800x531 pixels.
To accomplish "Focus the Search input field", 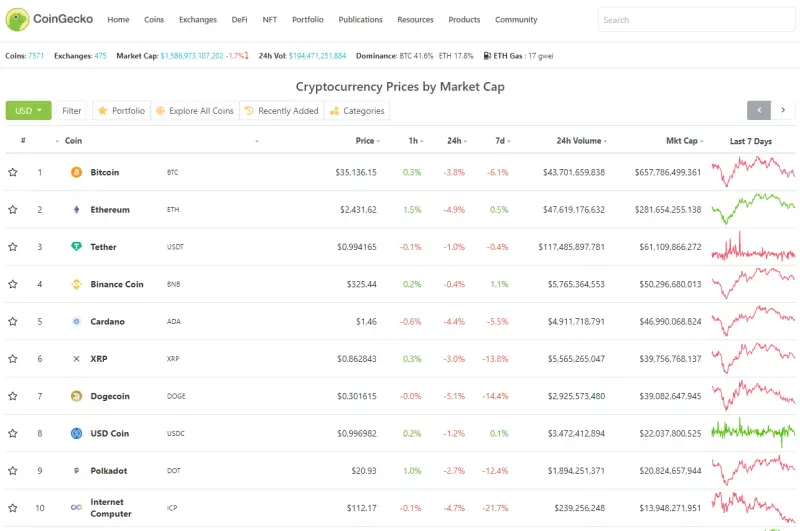I will point(696,20).
